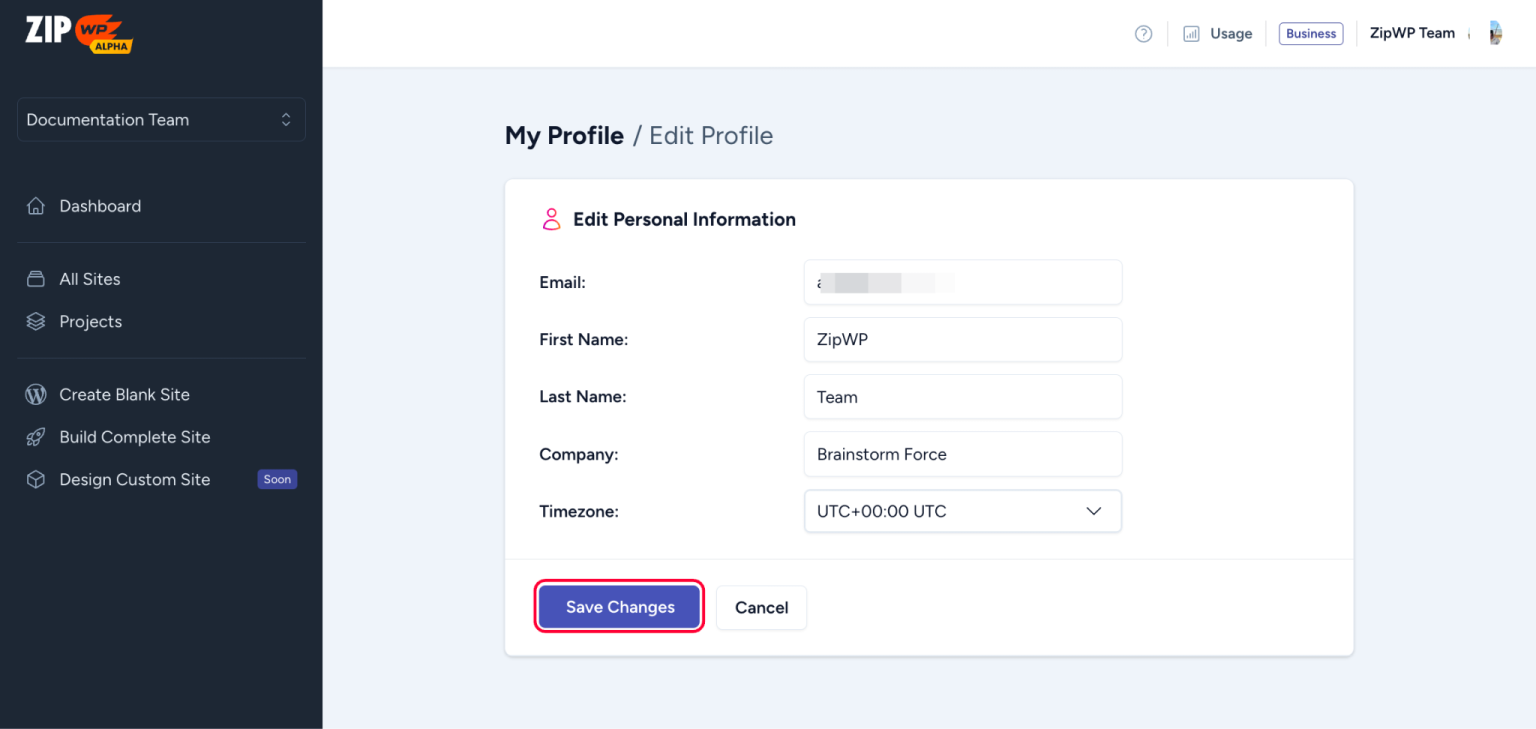Select the WordPress icon beside Create Blank Site

(35, 394)
